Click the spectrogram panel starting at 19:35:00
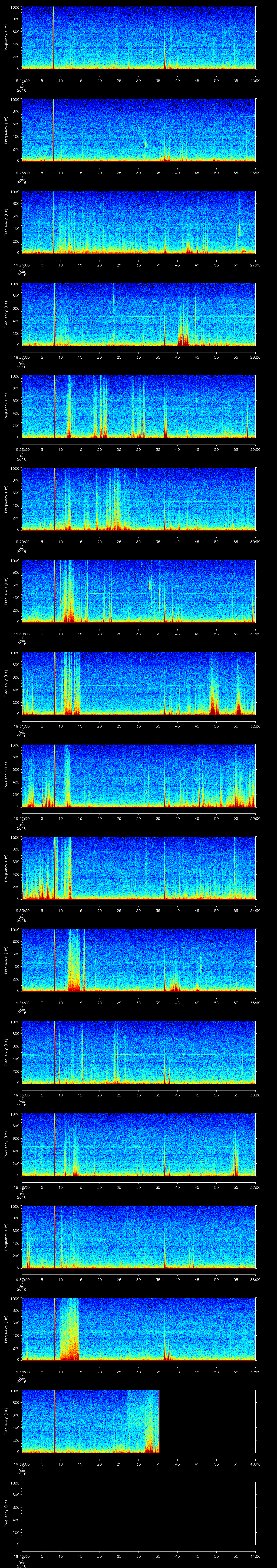Viewport: 277px width, 1568px height. 138,1052
